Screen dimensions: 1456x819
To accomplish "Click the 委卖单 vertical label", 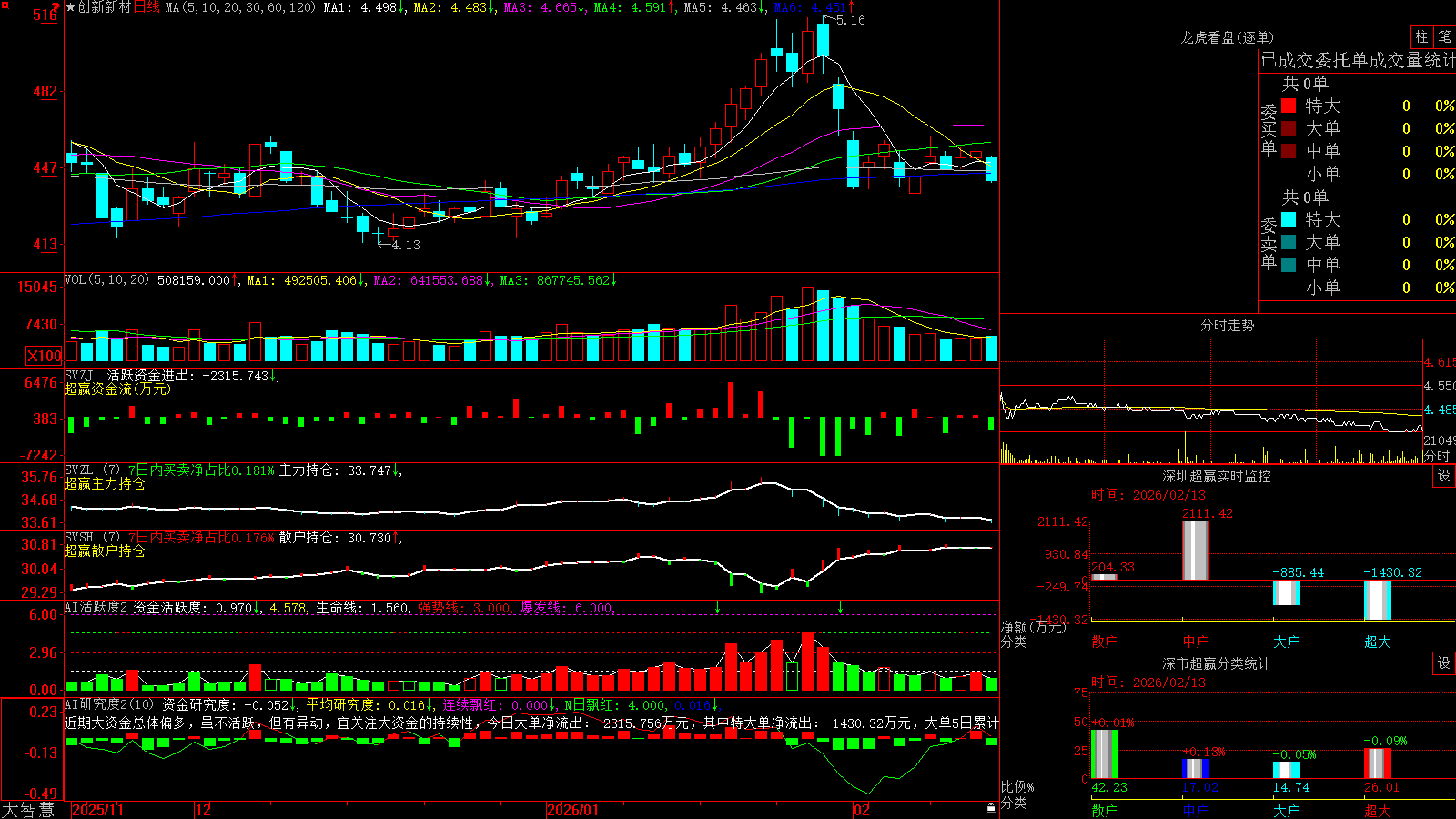I will [x=1269, y=243].
